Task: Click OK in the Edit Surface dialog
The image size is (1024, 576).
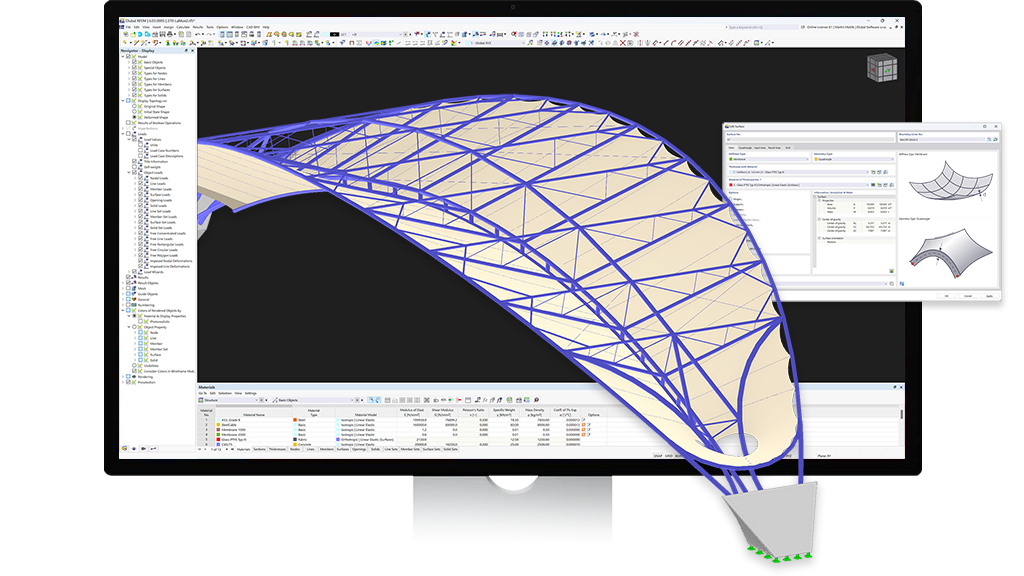Action: point(946,296)
